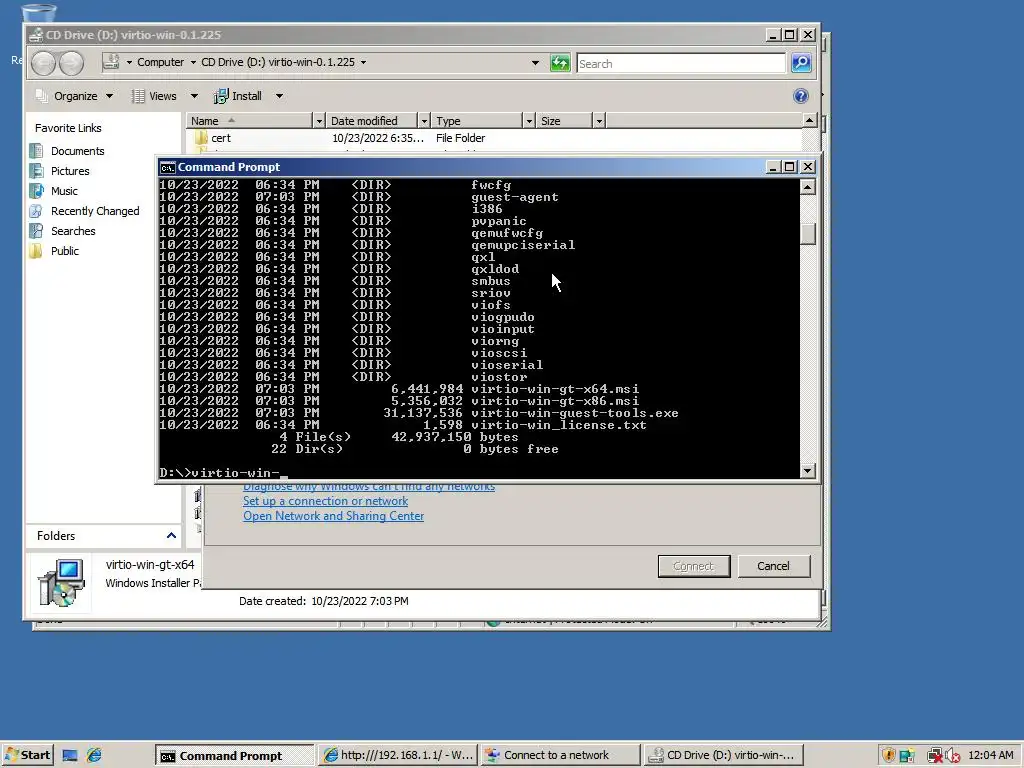Click the Start button
Image resolution: width=1024 pixels, height=768 pixels.
tap(27, 756)
